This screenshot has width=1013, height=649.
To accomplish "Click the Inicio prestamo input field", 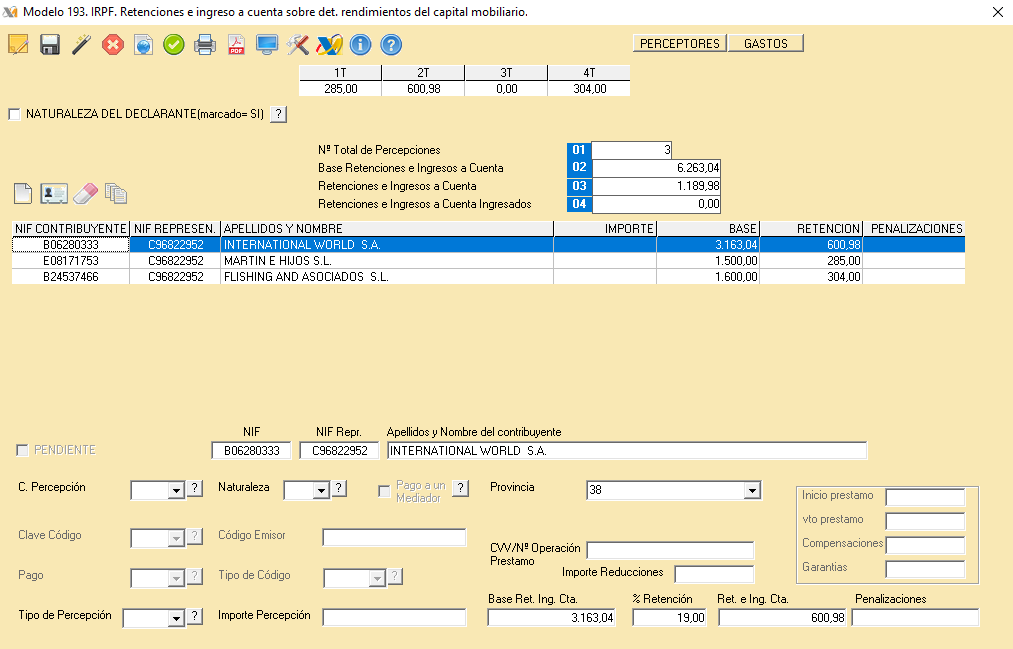I will tap(925, 497).
